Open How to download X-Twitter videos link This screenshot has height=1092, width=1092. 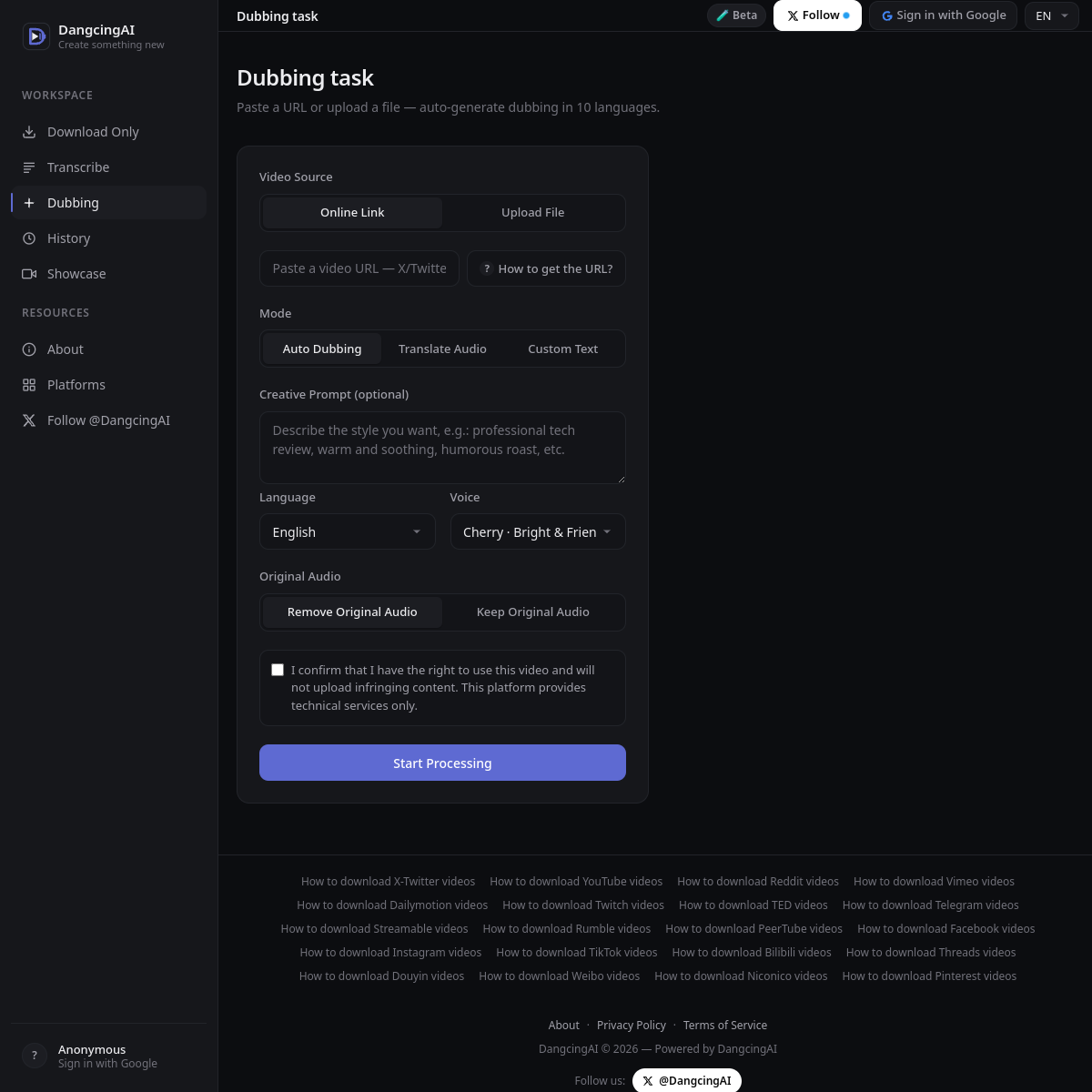click(388, 881)
